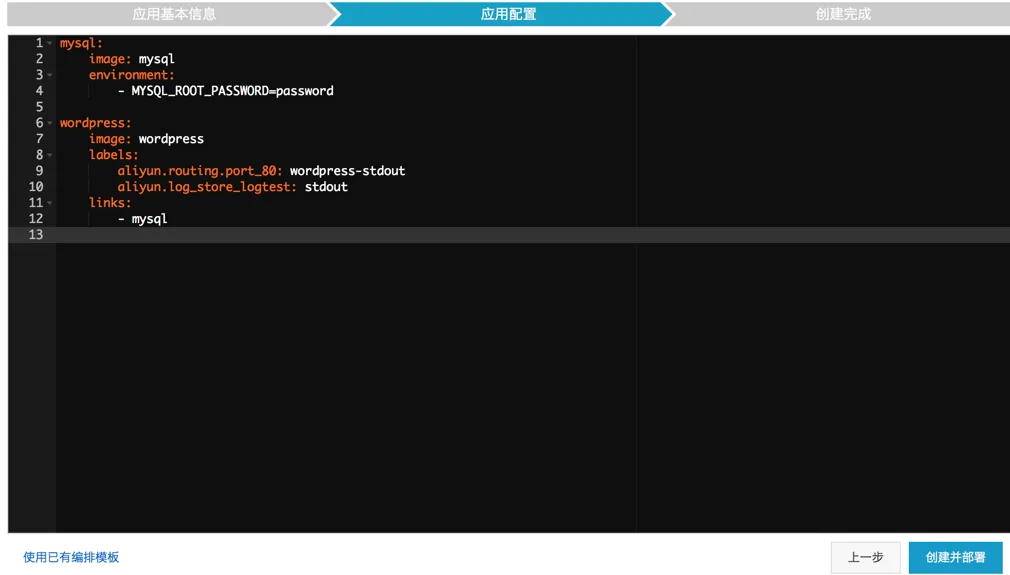Place the cursor on empty line 13
1010x575 pixels.
[x=533, y=235]
